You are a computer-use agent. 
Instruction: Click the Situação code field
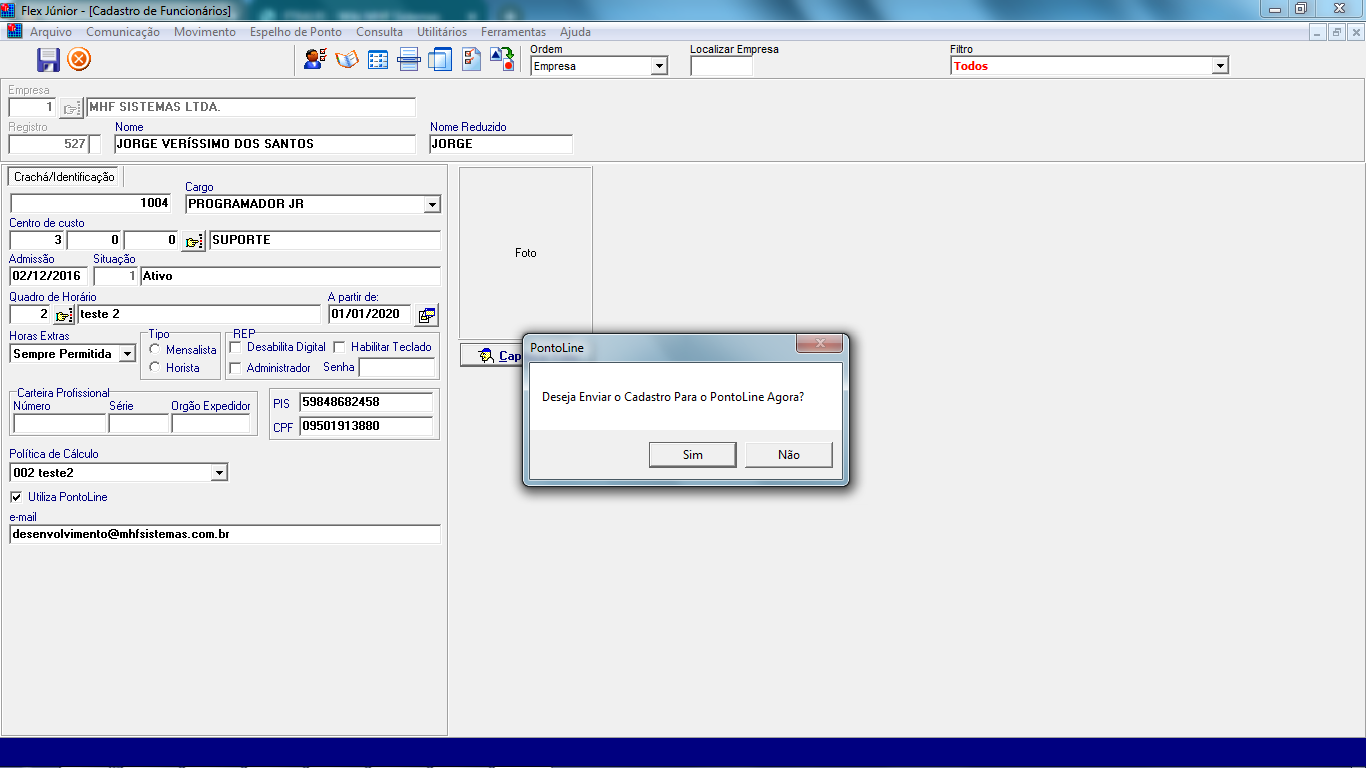pyautogui.click(x=115, y=276)
